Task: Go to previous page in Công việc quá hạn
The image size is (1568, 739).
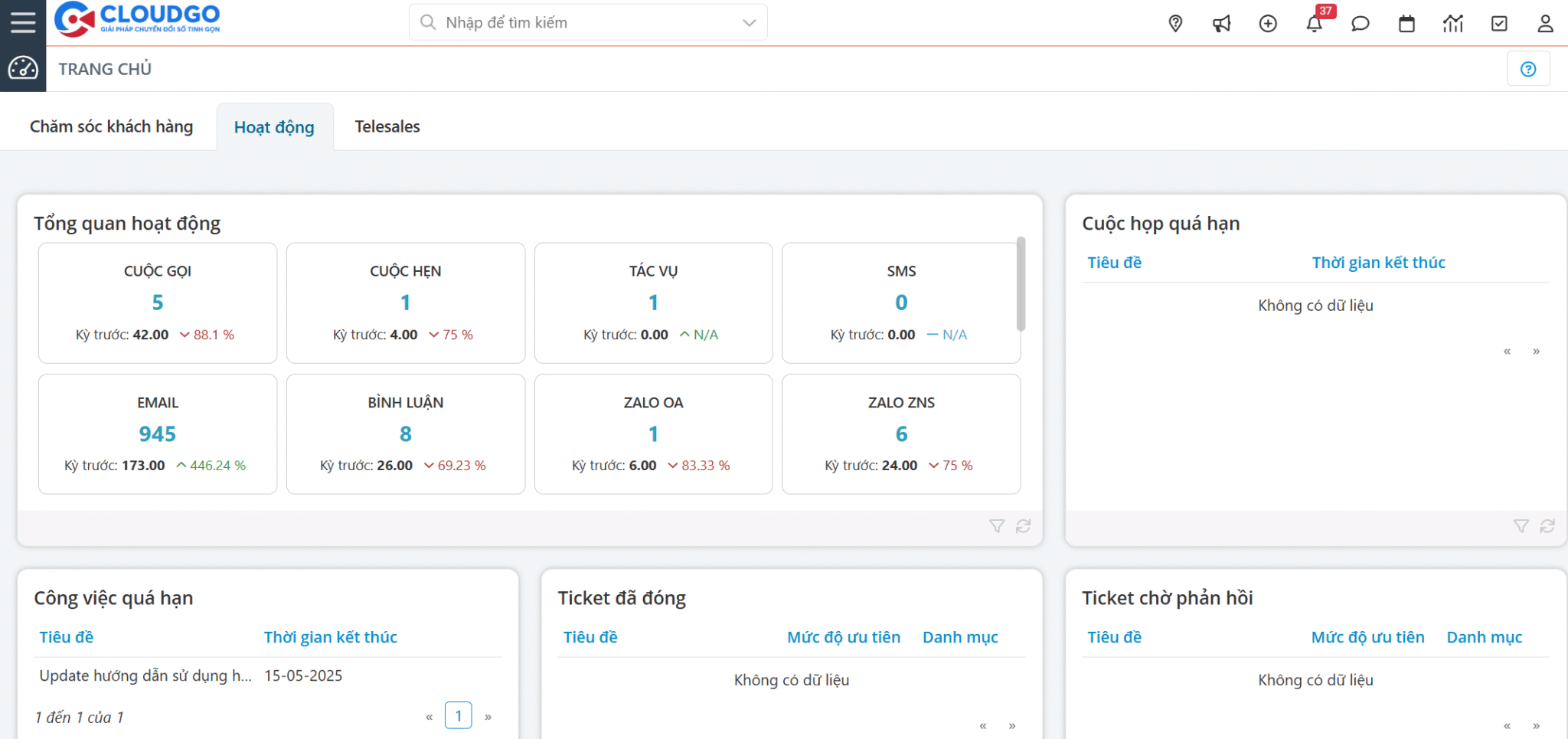Action: click(430, 718)
